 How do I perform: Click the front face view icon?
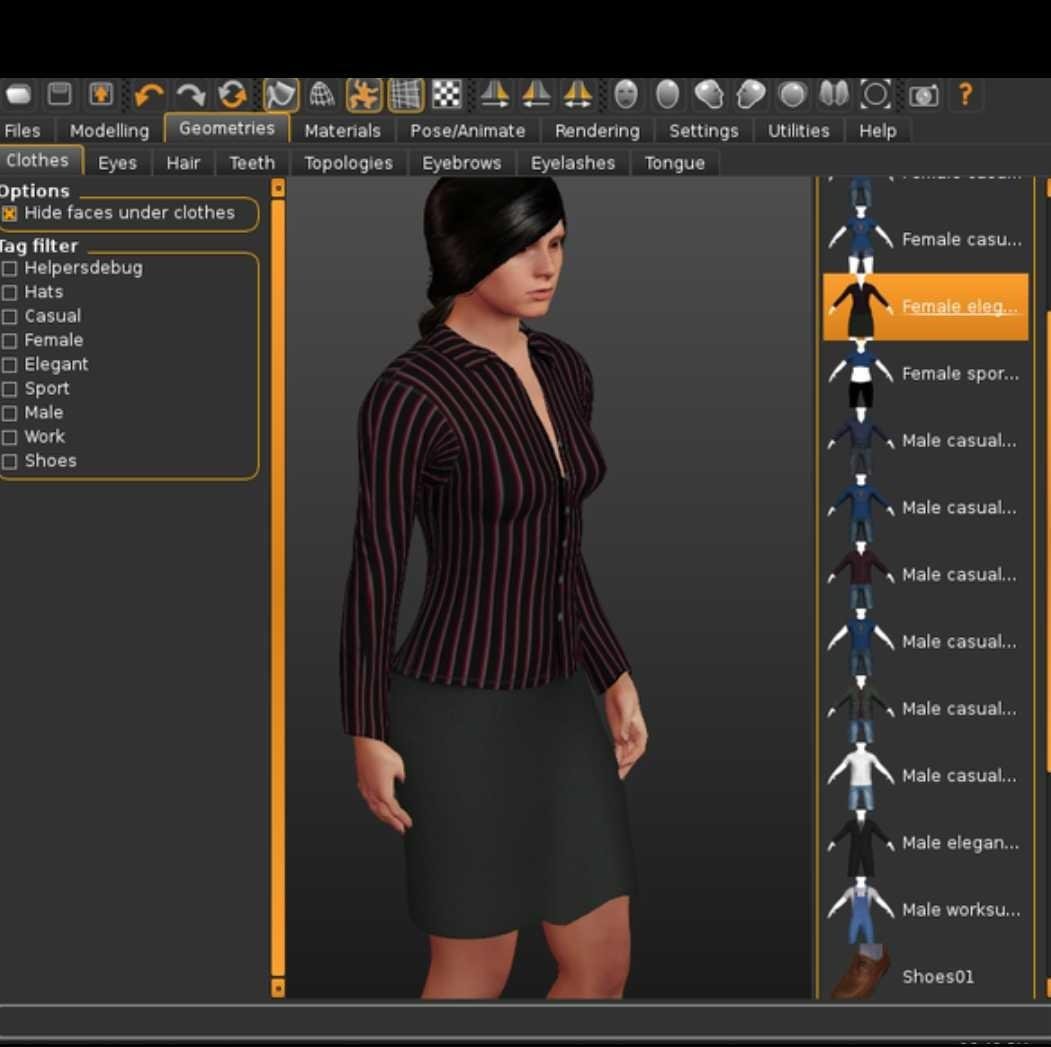[x=626, y=95]
